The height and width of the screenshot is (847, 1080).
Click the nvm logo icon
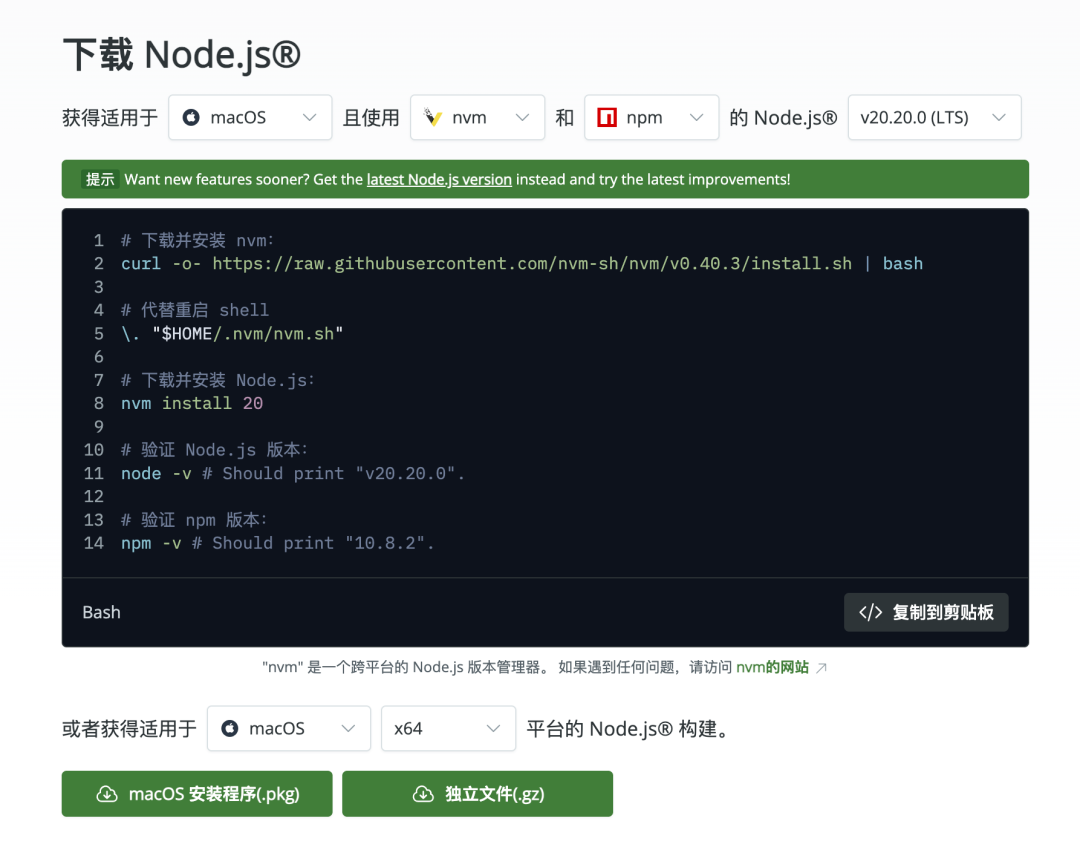coord(432,118)
